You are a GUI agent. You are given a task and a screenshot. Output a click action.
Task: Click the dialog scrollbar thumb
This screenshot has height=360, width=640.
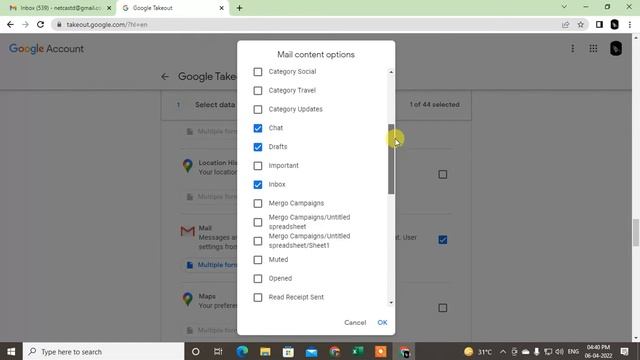[391, 159]
